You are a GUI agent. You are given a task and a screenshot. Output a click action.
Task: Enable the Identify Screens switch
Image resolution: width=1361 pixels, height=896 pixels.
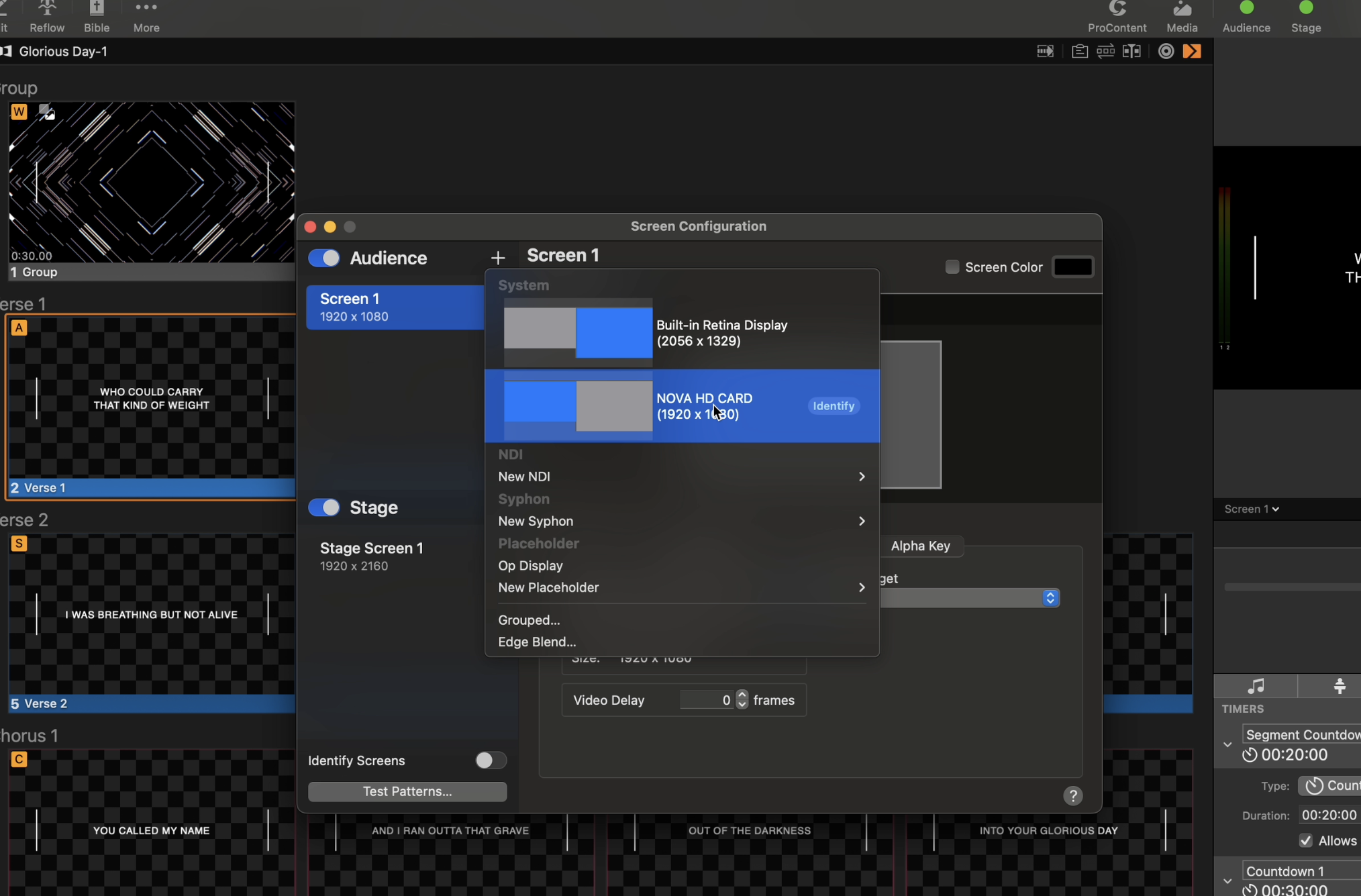(491, 760)
